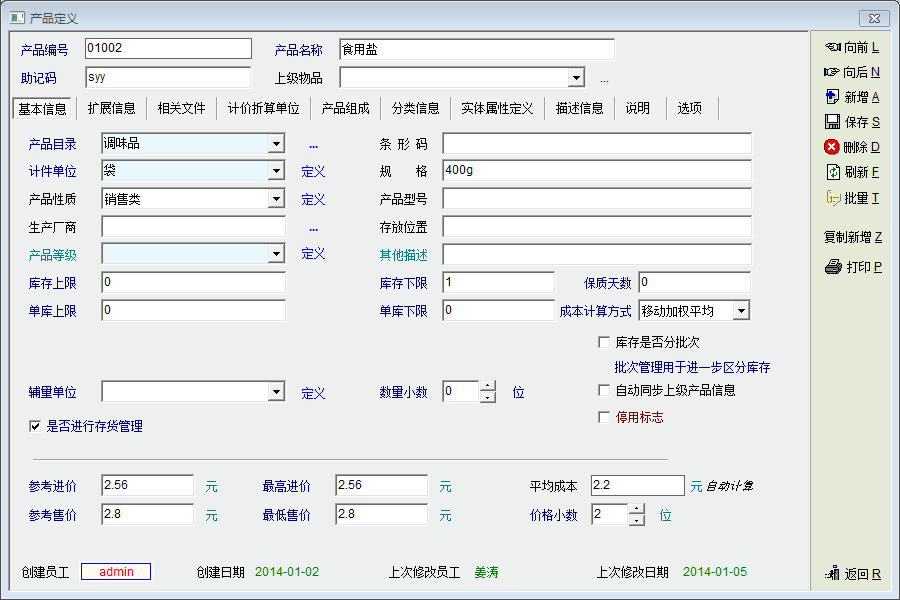Switch to the 扩展信息 tab
This screenshot has height=600, width=900.
[111, 108]
